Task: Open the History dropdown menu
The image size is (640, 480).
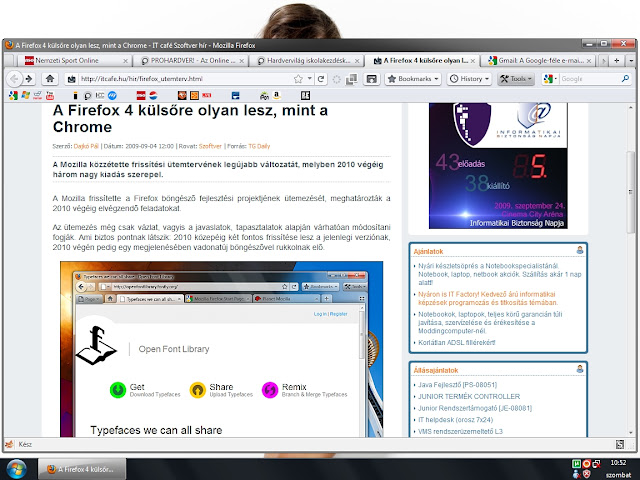Action: [x=469, y=79]
